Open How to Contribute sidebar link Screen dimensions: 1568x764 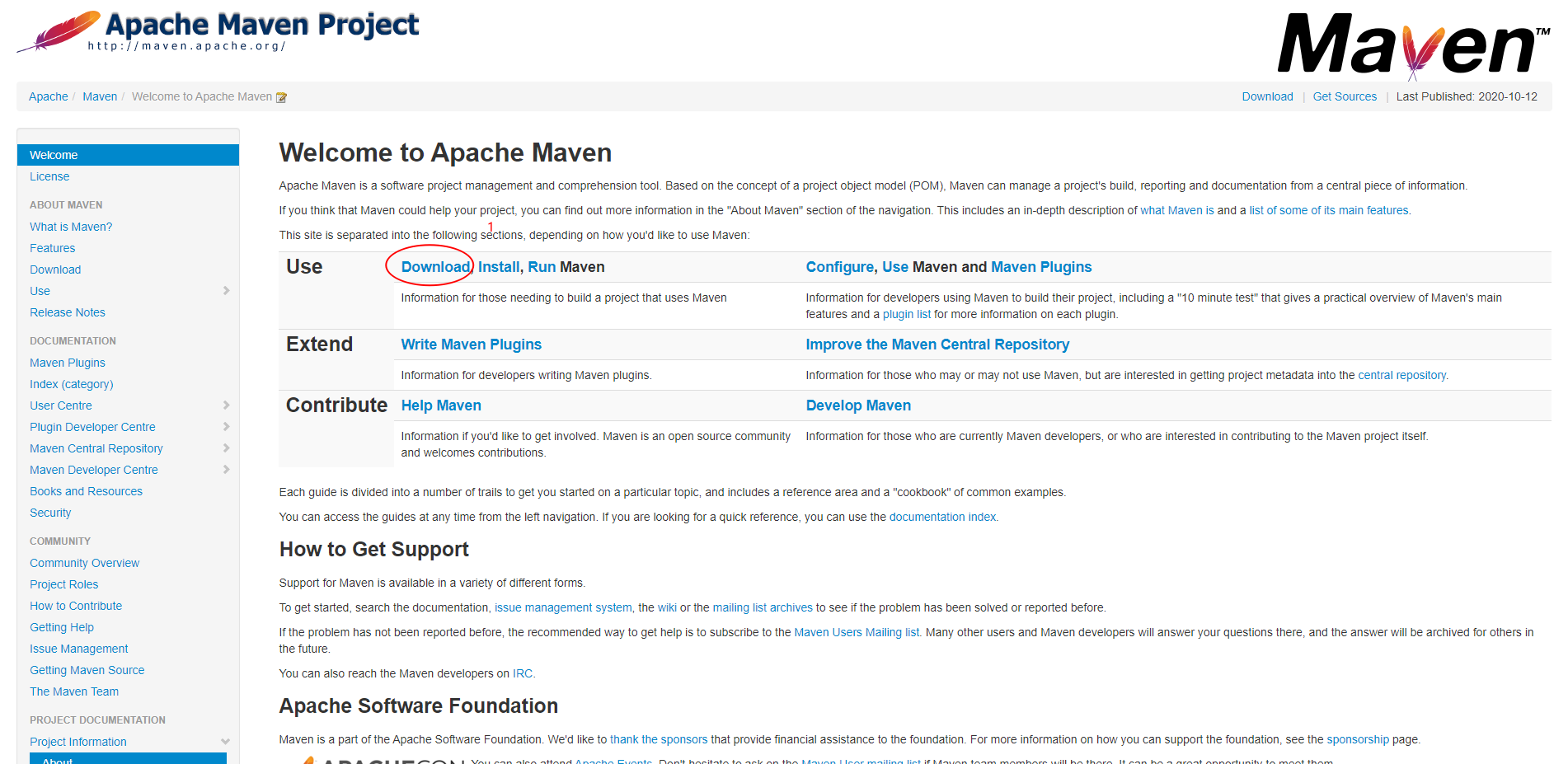click(x=76, y=606)
